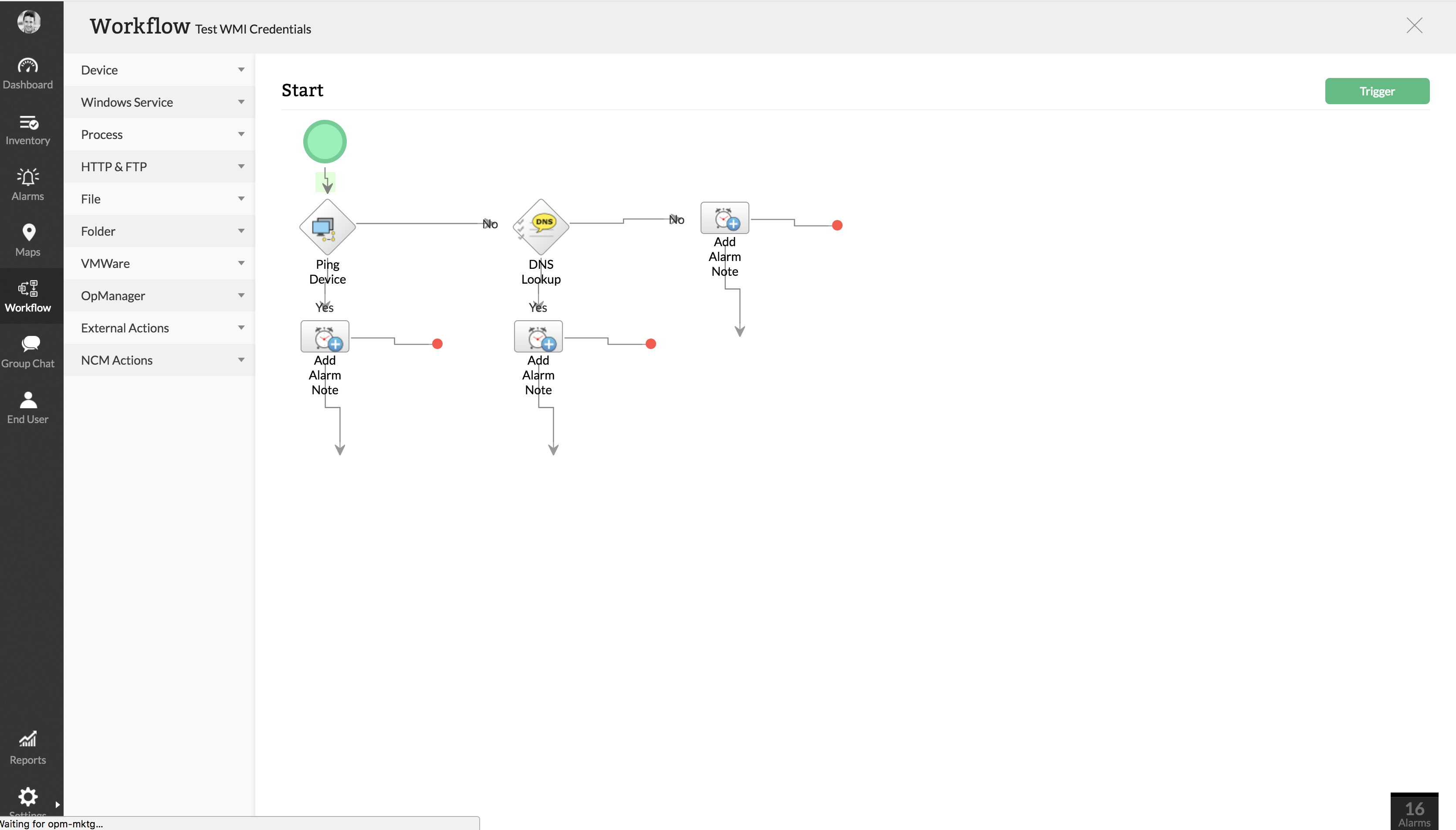This screenshot has height=830, width=1456.
Task: Select the Add Alarm Note node under Ping Device
Action: coord(325,337)
